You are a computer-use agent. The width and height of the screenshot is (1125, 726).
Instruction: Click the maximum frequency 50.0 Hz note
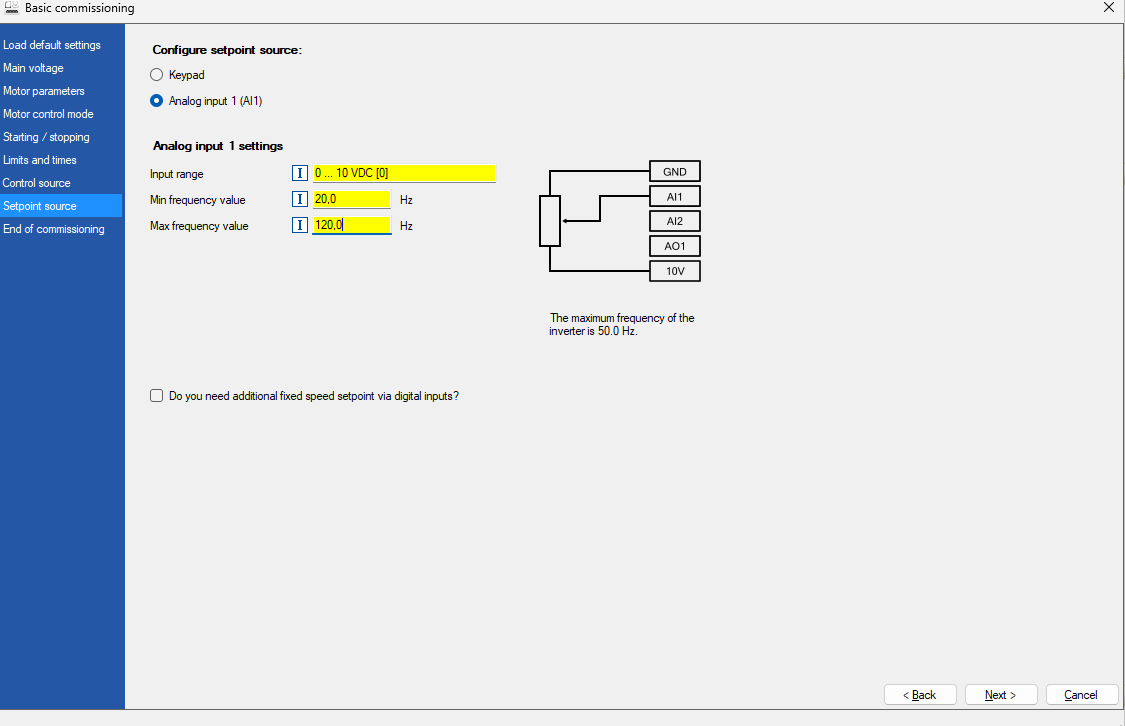tap(621, 324)
